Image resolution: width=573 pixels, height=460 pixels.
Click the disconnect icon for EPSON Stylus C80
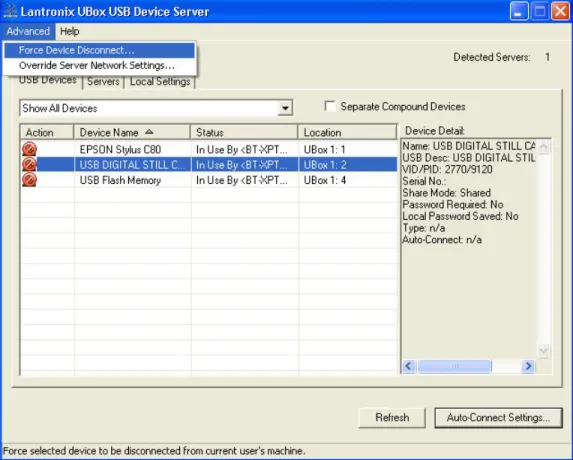point(29,149)
